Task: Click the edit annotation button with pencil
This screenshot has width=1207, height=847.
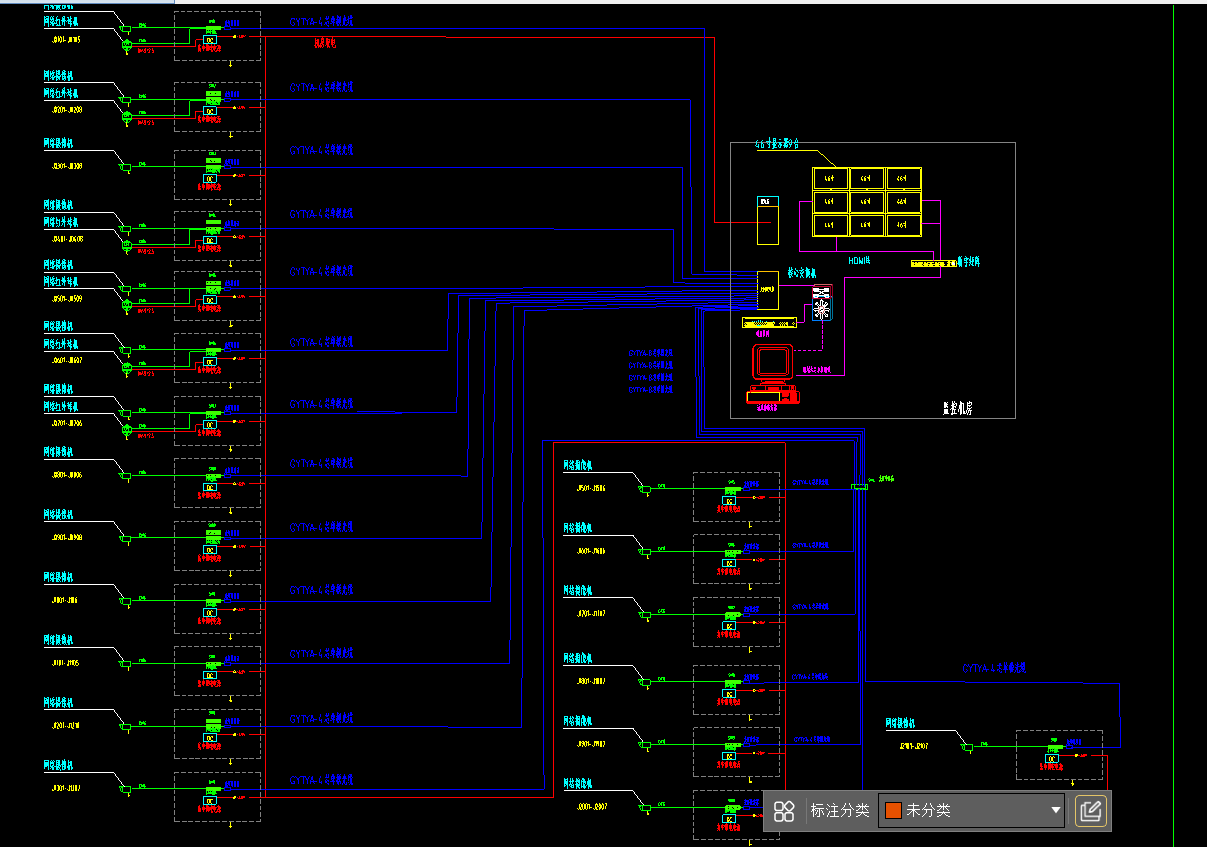Action: [1091, 811]
